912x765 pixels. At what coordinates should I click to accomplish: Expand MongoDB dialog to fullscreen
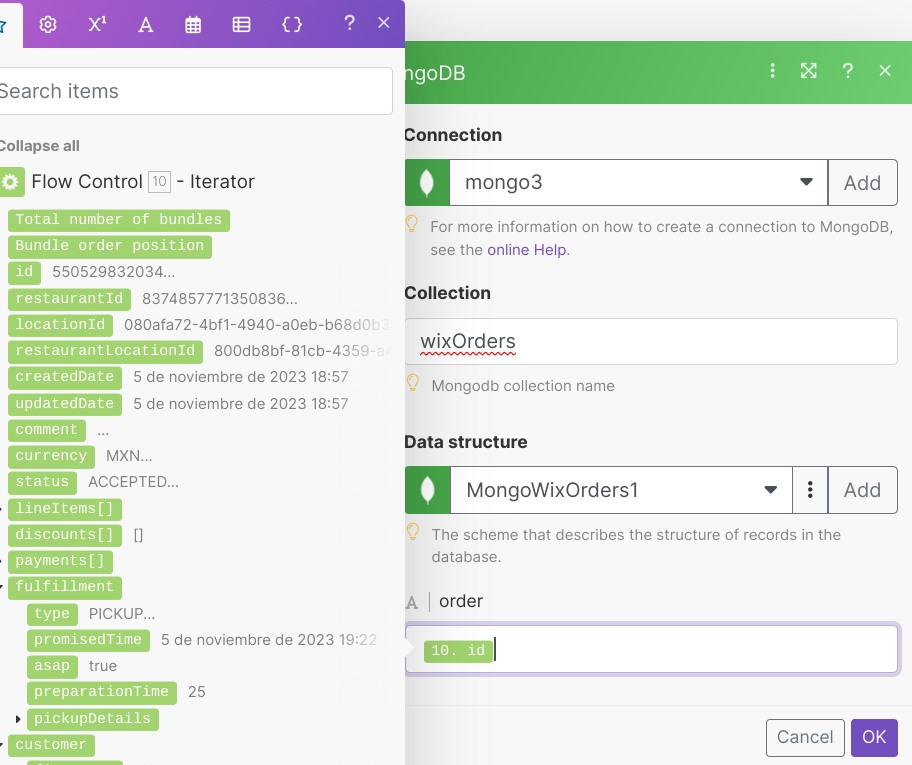[x=808, y=71]
